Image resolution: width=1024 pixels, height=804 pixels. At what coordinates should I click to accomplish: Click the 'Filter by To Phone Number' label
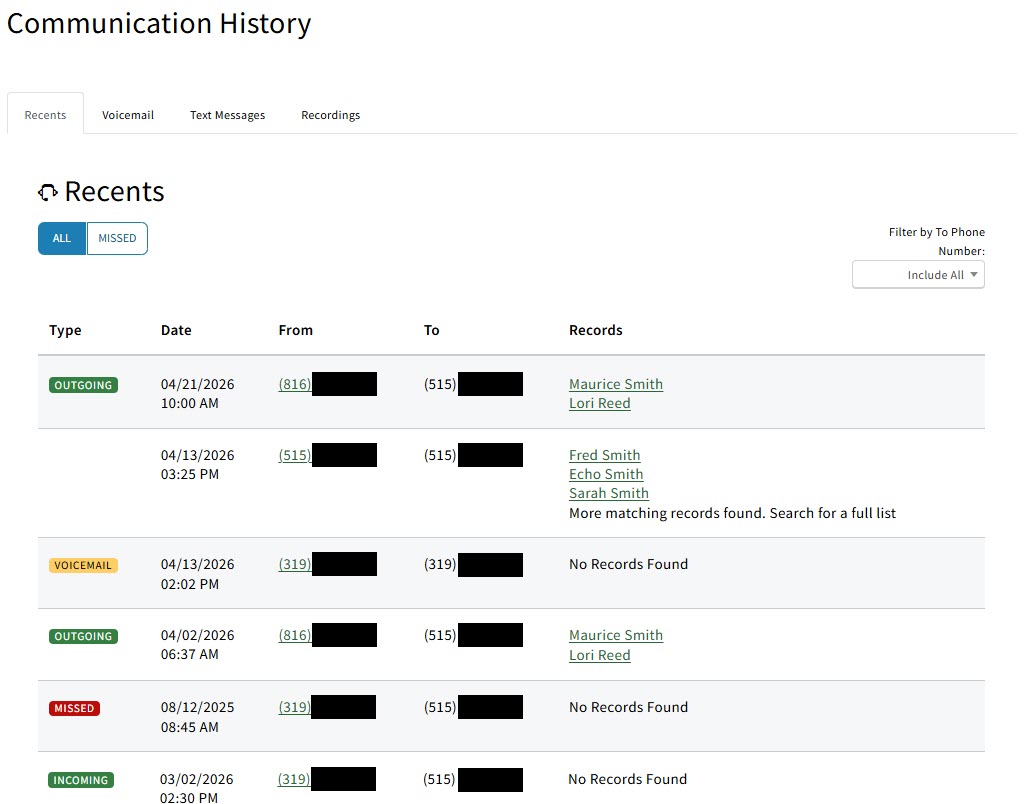[936, 242]
